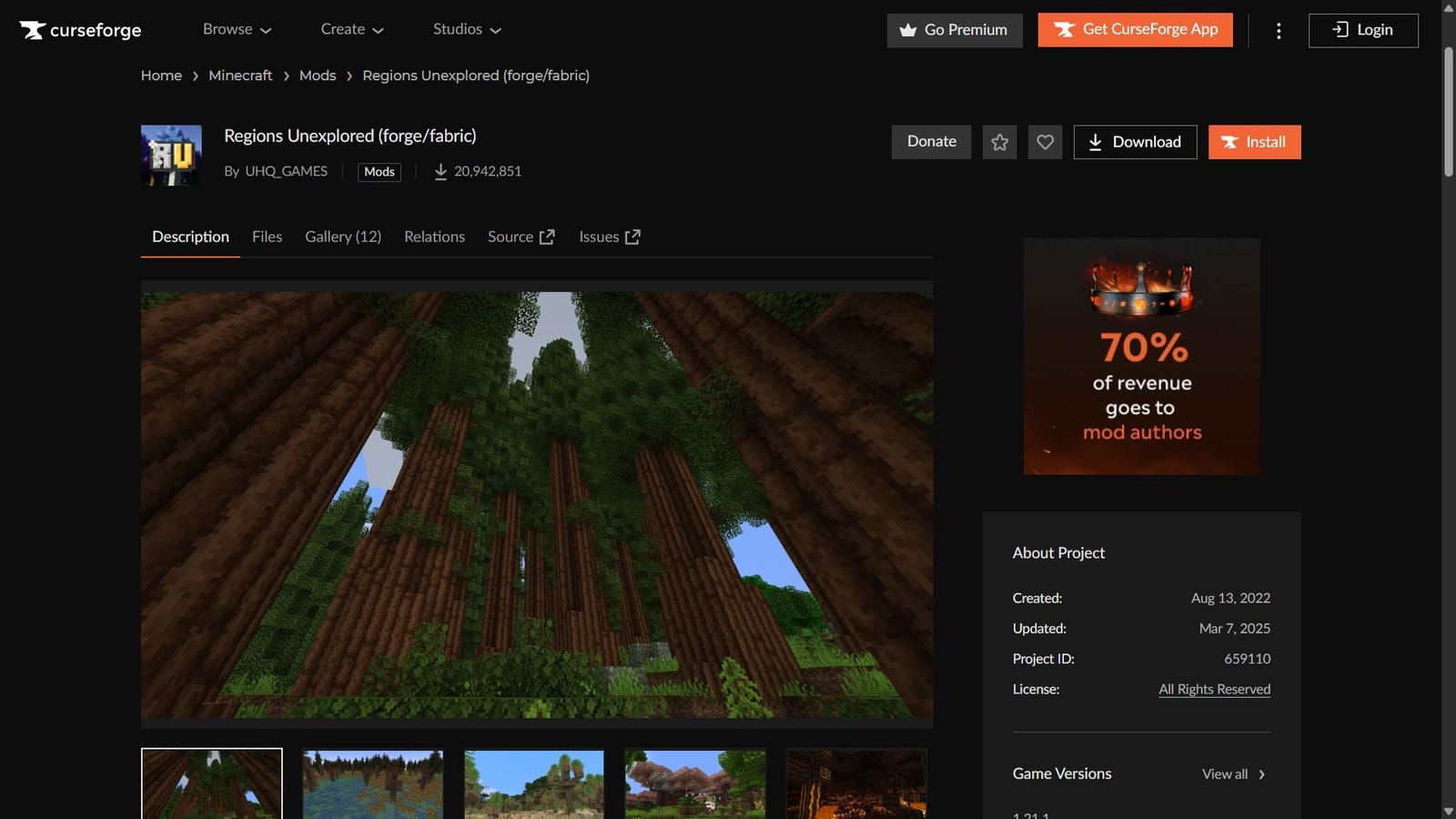
Task: Click the download arrow icon on Download button
Action: coord(1095,142)
